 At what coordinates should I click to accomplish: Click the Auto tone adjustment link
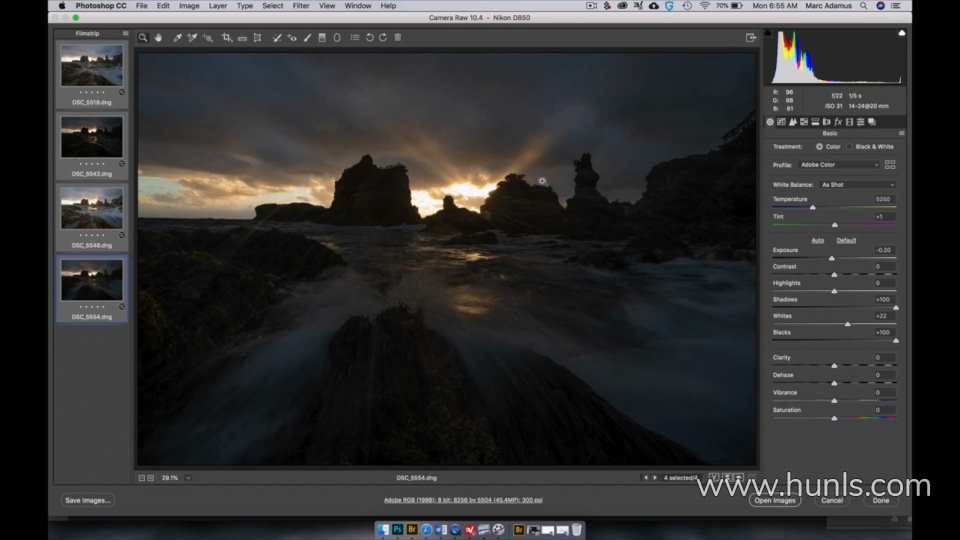(817, 240)
